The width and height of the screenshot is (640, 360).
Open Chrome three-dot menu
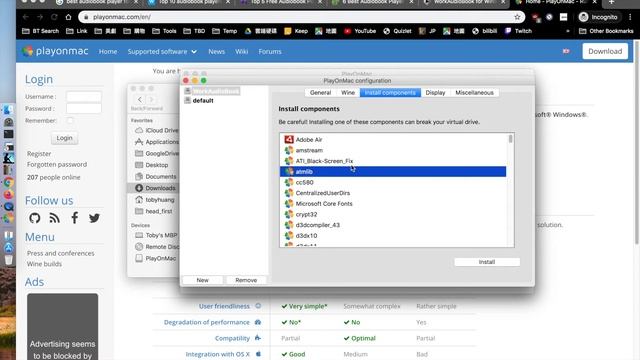(x=631, y=17)
